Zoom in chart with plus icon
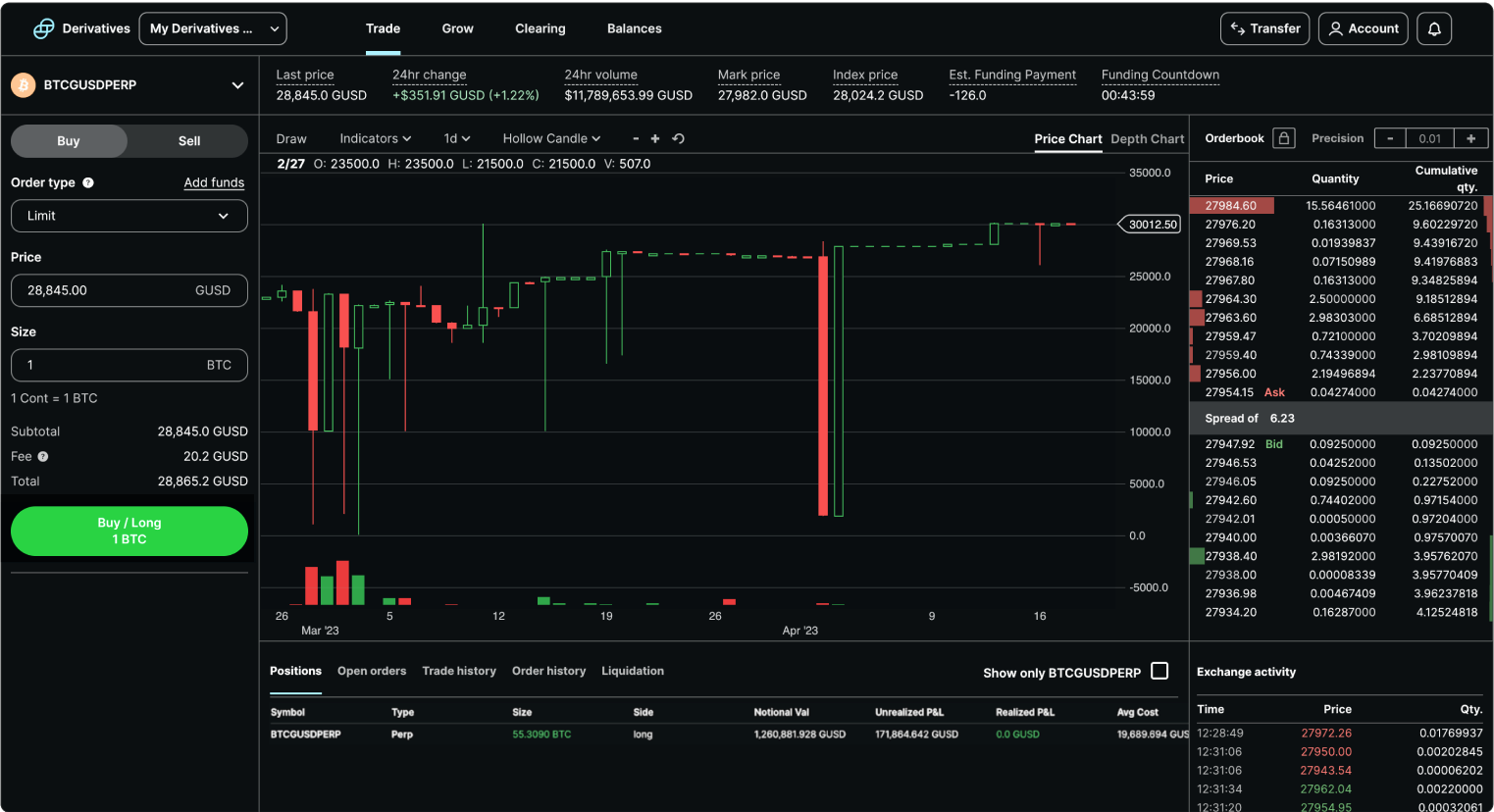Viewport: 1494px width, 812px height. (655, 139)
